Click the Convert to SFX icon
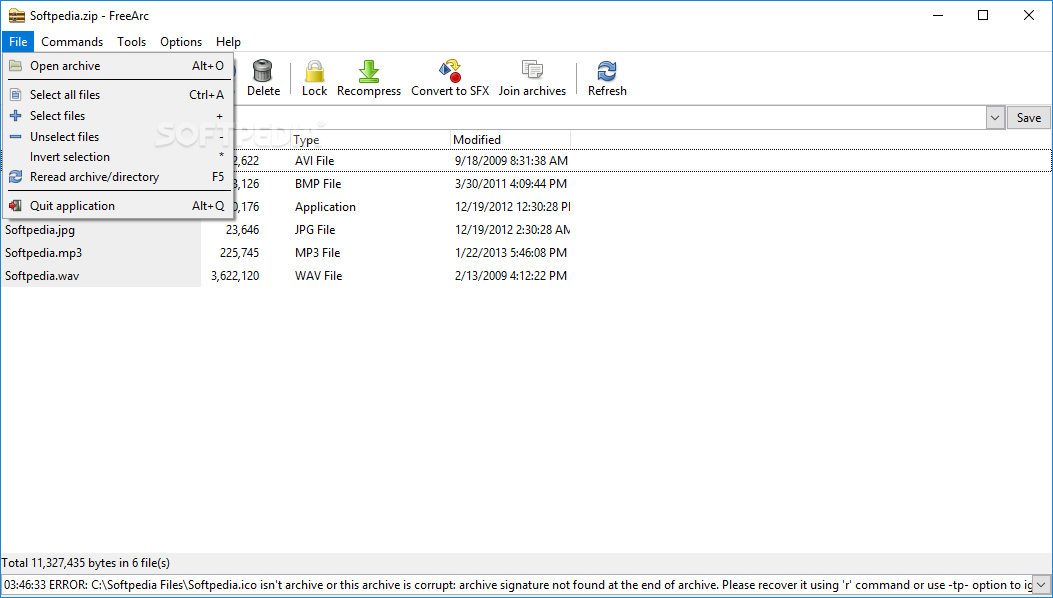Image resolution: width=1053 pixels, height=598 pixels. (450, 71)
